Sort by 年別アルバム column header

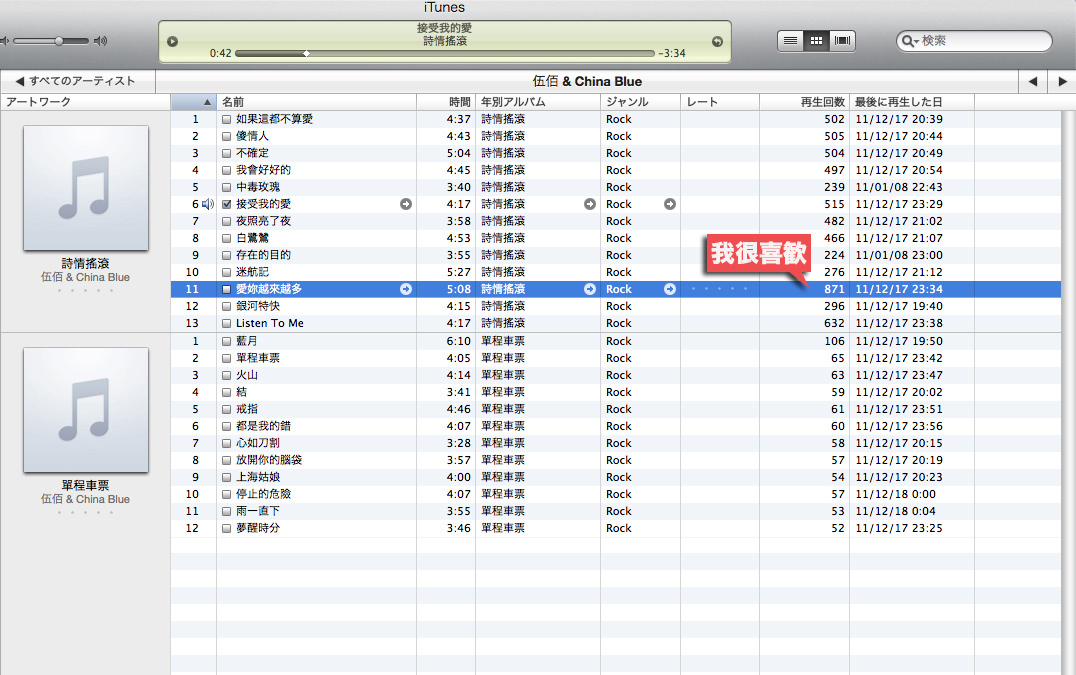[x=538, y=102]
